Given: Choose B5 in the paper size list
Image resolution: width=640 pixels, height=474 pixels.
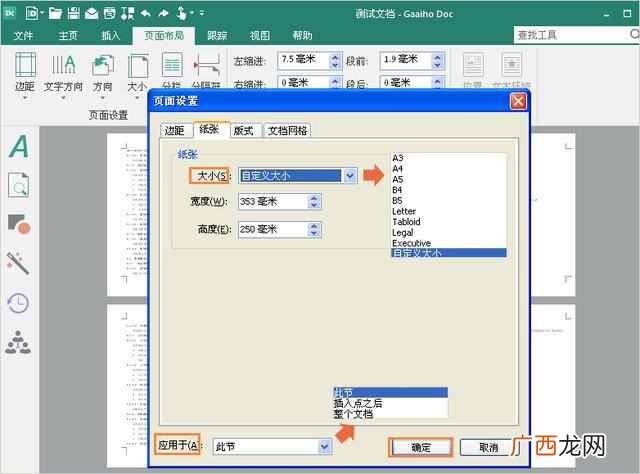Looking at the screenshot, I should tap(449, 200).
